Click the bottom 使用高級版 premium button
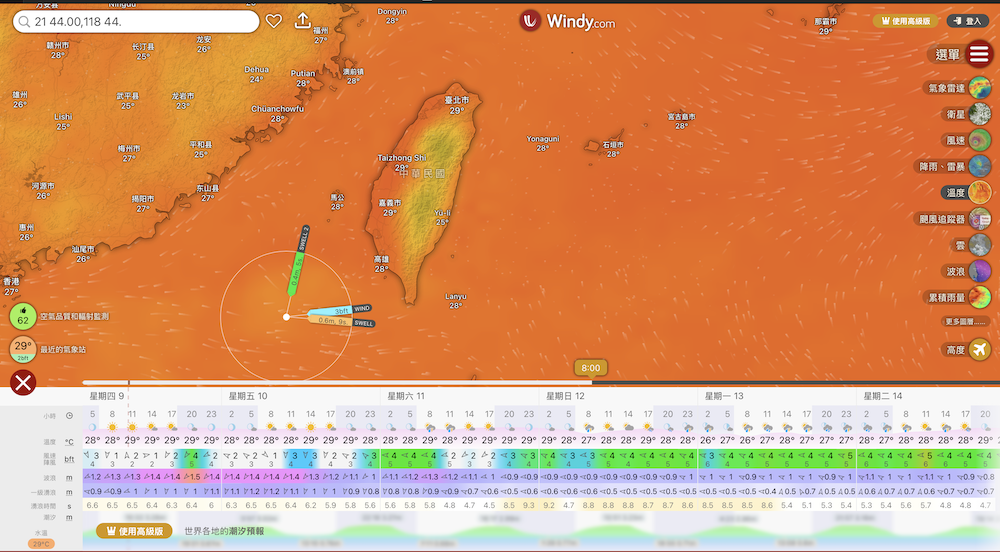The image size is (1000, 552). pyautogui.click(x=136, y=531)
